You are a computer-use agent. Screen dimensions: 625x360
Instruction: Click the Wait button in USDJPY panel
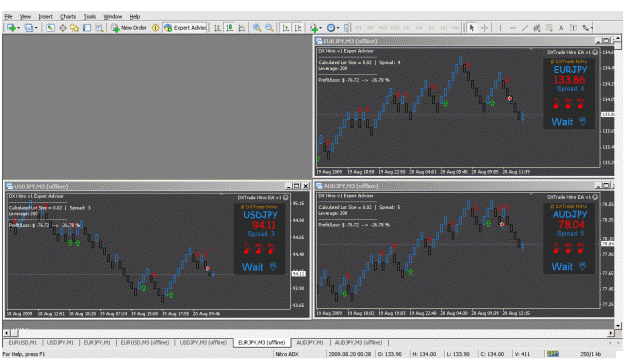[x=259, y=267]
